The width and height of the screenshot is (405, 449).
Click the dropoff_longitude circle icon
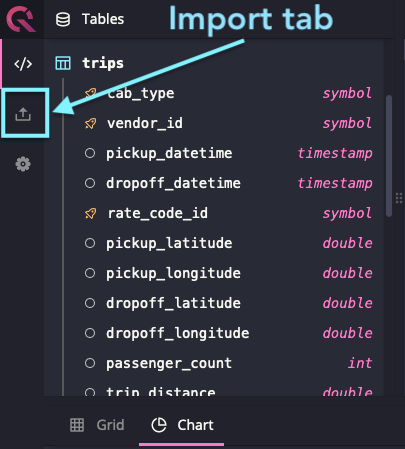pos(90,333)
